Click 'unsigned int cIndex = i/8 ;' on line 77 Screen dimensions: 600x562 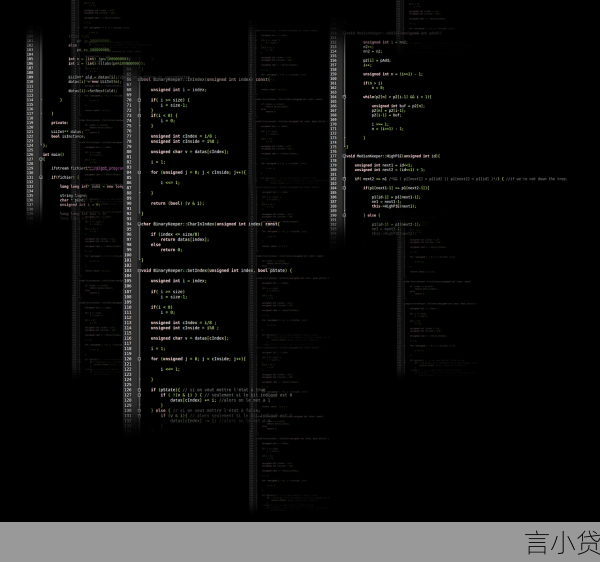point(184,136)
